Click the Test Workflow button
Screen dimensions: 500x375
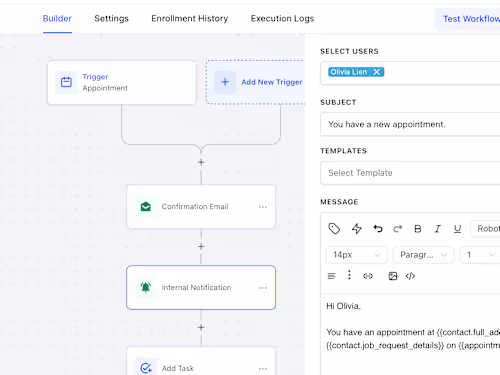(x=471, y=19)
